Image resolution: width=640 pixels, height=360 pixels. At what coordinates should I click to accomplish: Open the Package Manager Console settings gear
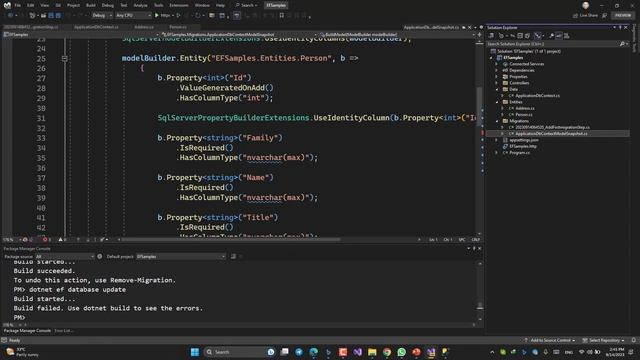(100, 256)
